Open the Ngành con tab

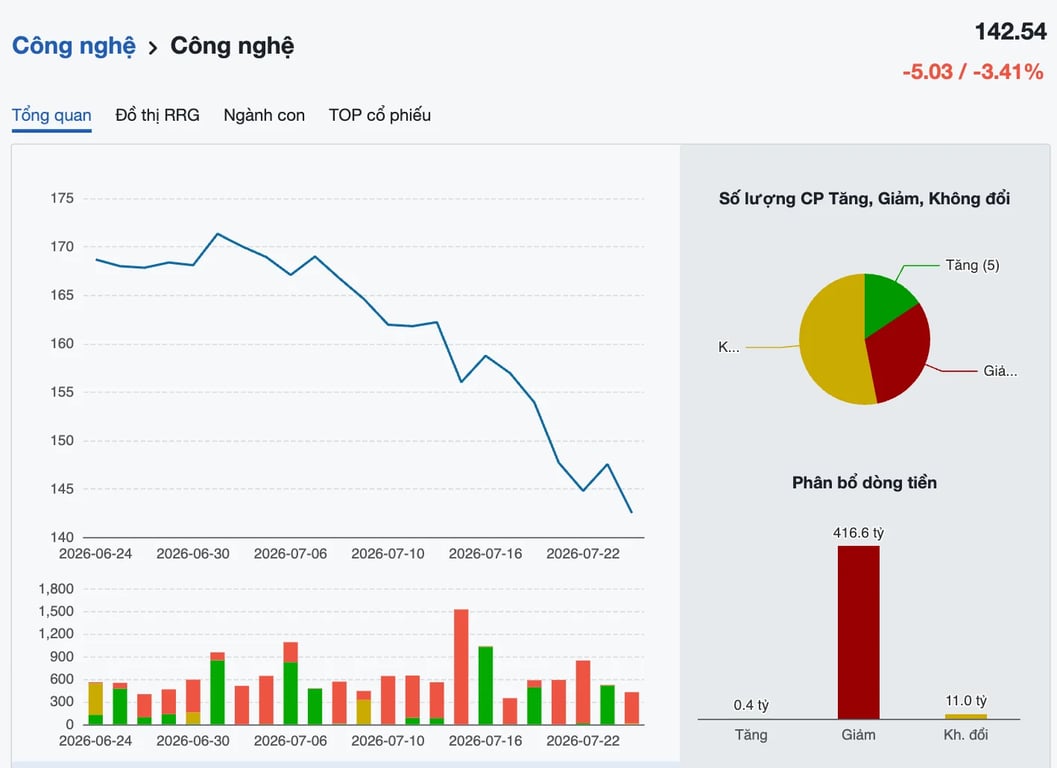[264, 115]
